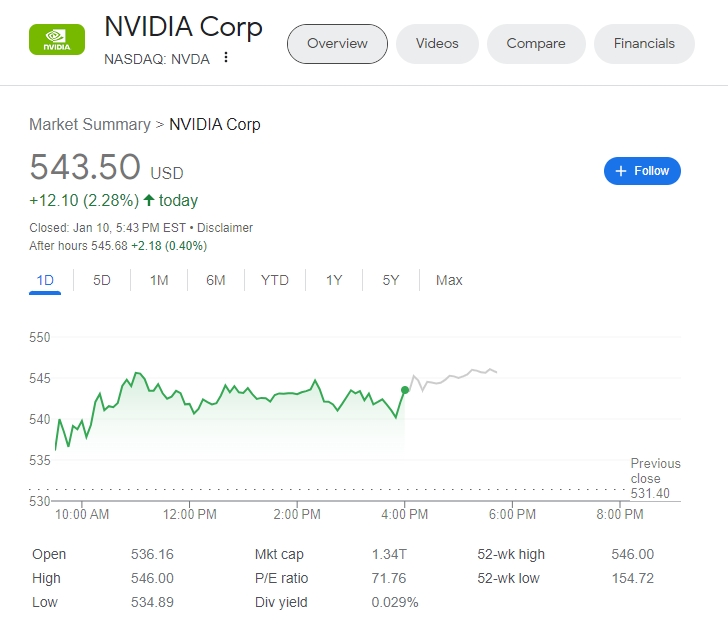Image resolution: width=728 pixels, height=624 pixels.
Task: Click the Previous close label
Action: [655, 470]
